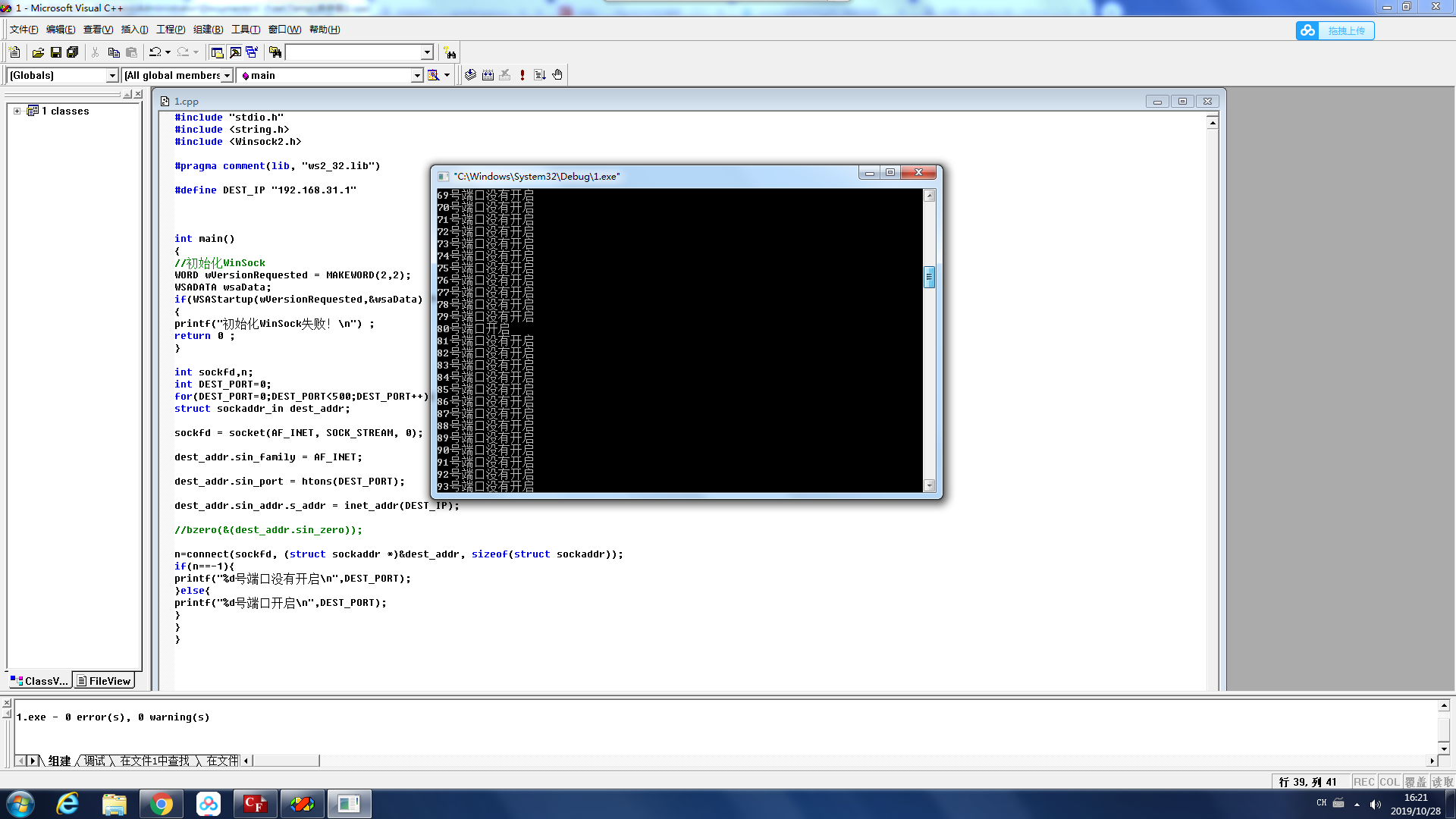Run program with red exclamation Execute icon
This screenshot has width=1456, height=819.
coord(522,75)
